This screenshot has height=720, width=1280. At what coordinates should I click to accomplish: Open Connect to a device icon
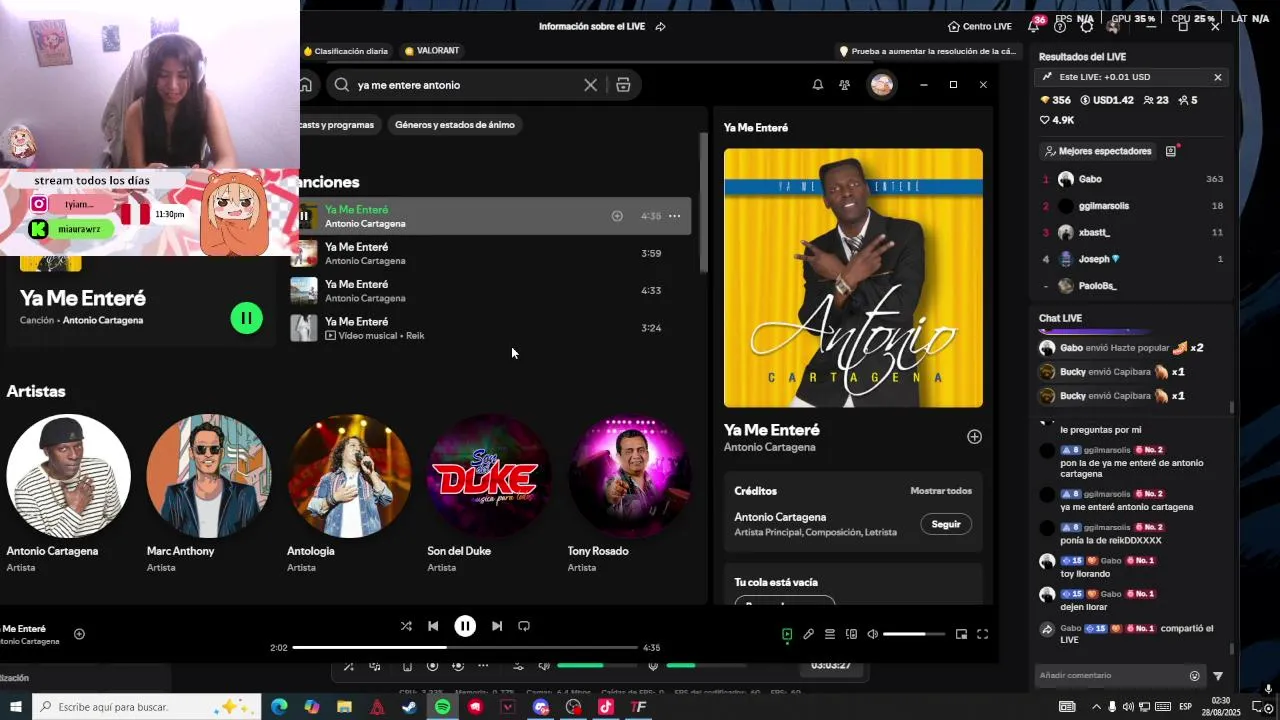click(851, 634)
